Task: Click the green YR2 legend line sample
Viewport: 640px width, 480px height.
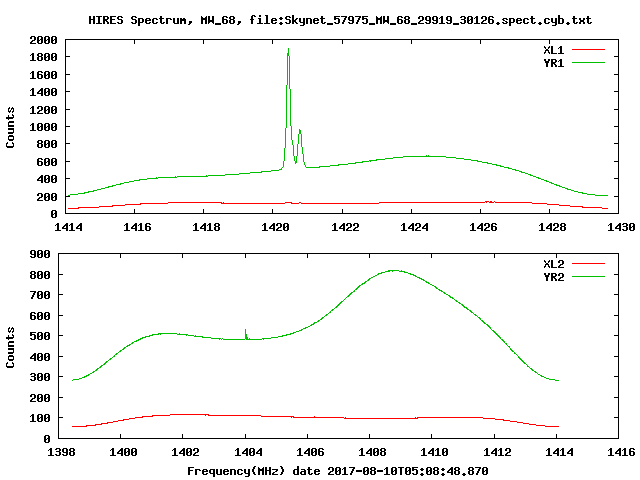Action: click(x=588, y=277)
